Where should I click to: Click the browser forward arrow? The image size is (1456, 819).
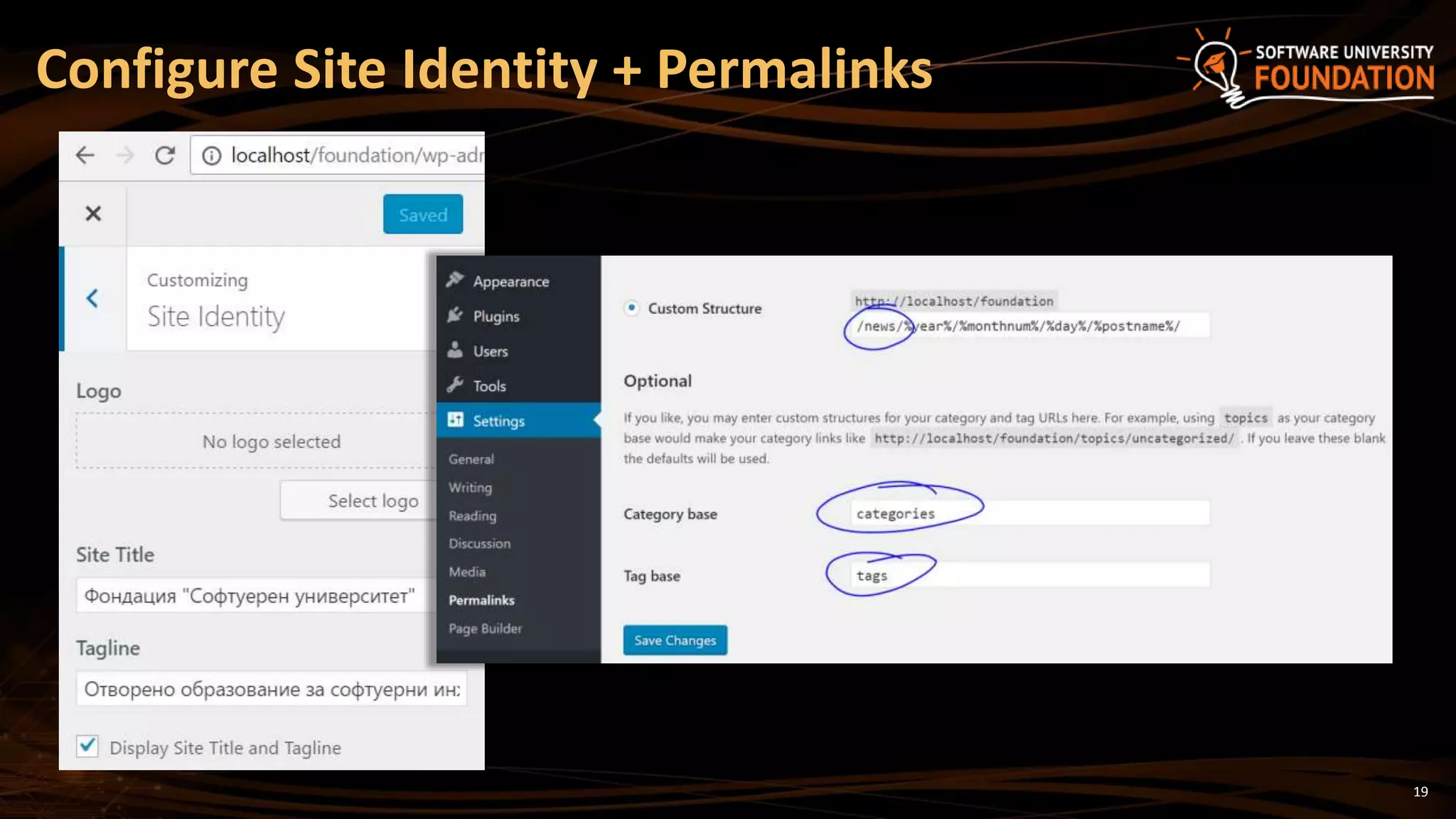125,155
